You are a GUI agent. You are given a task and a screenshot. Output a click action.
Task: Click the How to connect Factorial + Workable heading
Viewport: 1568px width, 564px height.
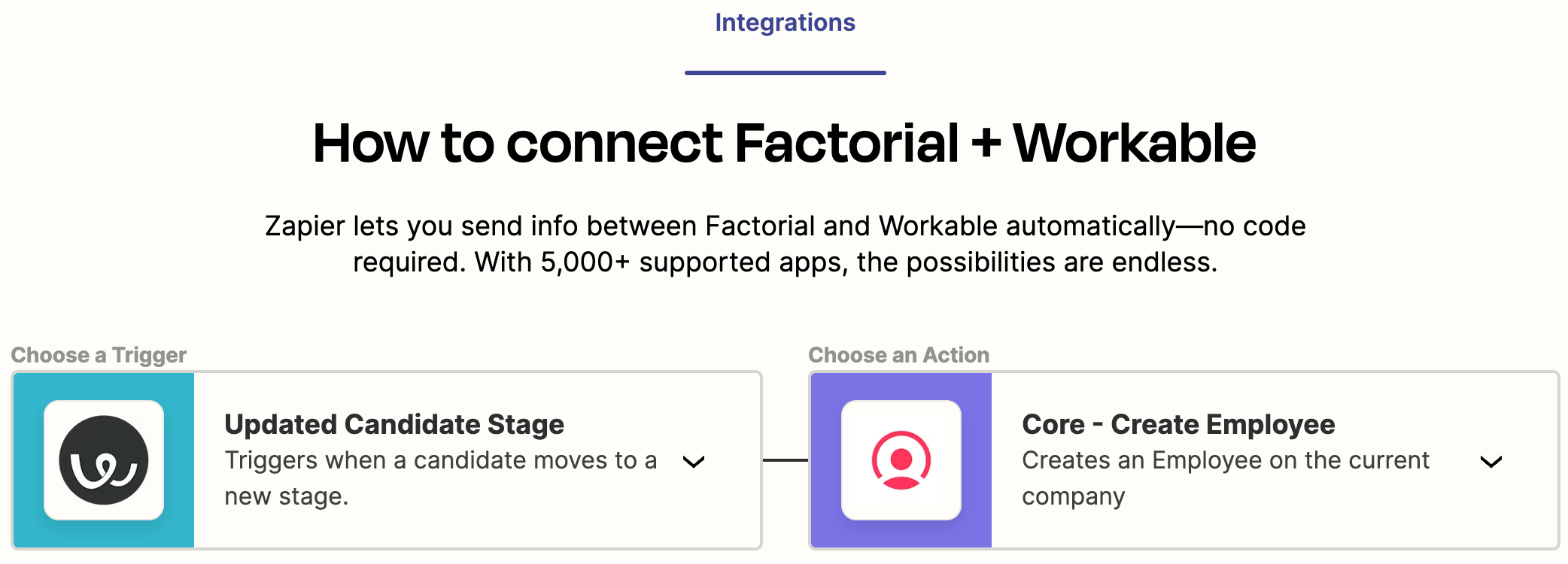(785, 143)
